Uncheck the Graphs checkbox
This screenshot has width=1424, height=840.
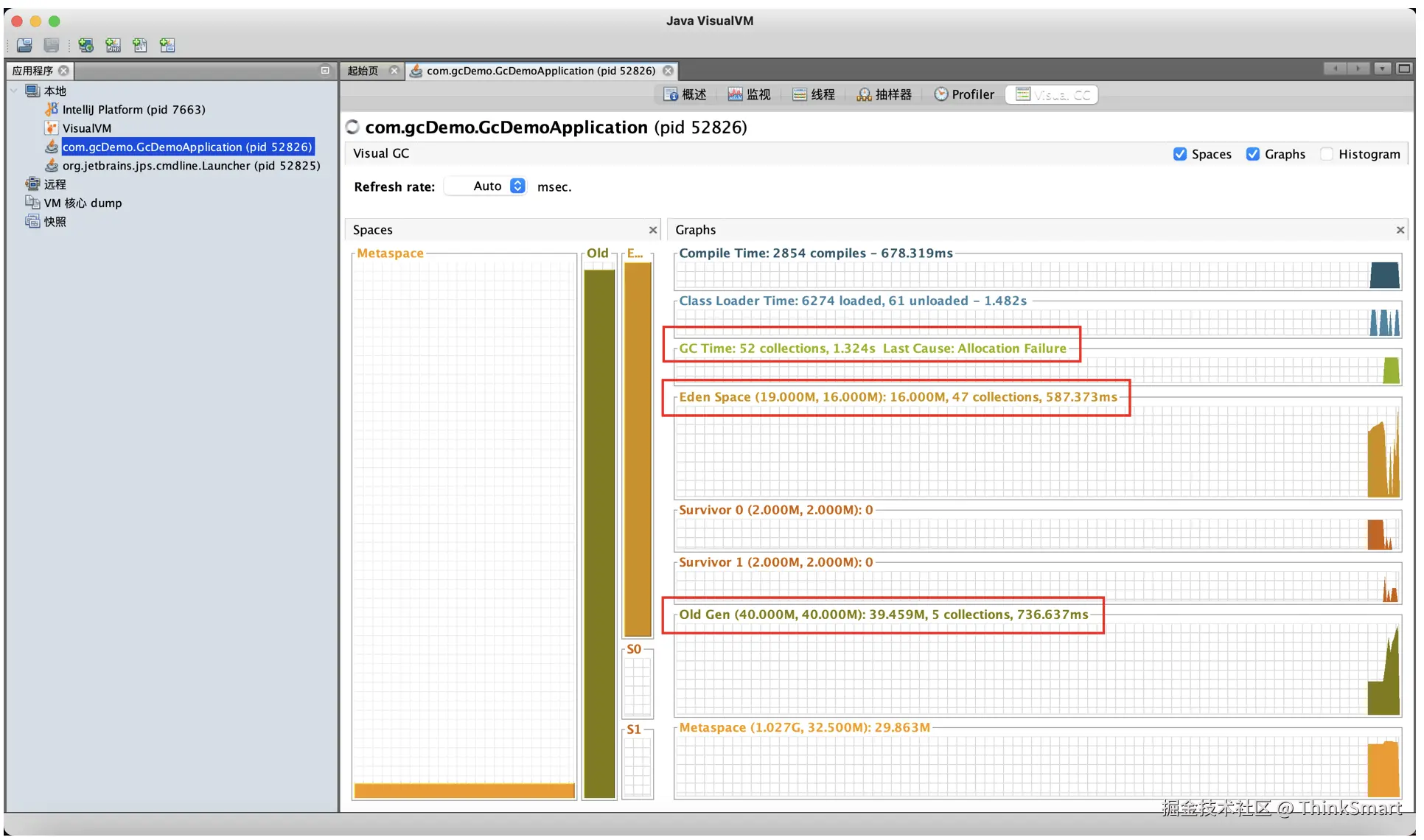pos(1252,154)
